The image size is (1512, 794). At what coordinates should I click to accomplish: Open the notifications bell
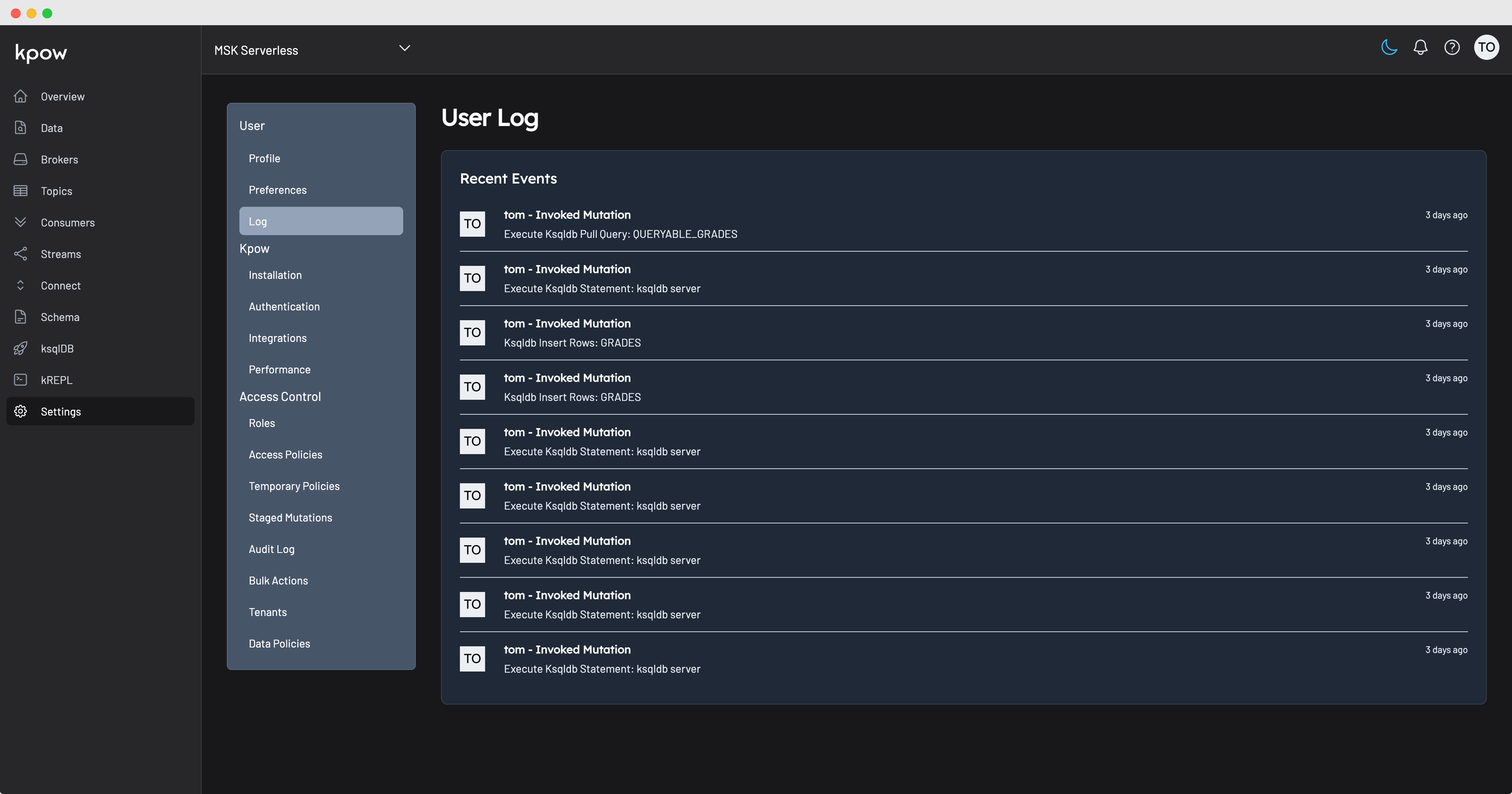coord(1420,48)
